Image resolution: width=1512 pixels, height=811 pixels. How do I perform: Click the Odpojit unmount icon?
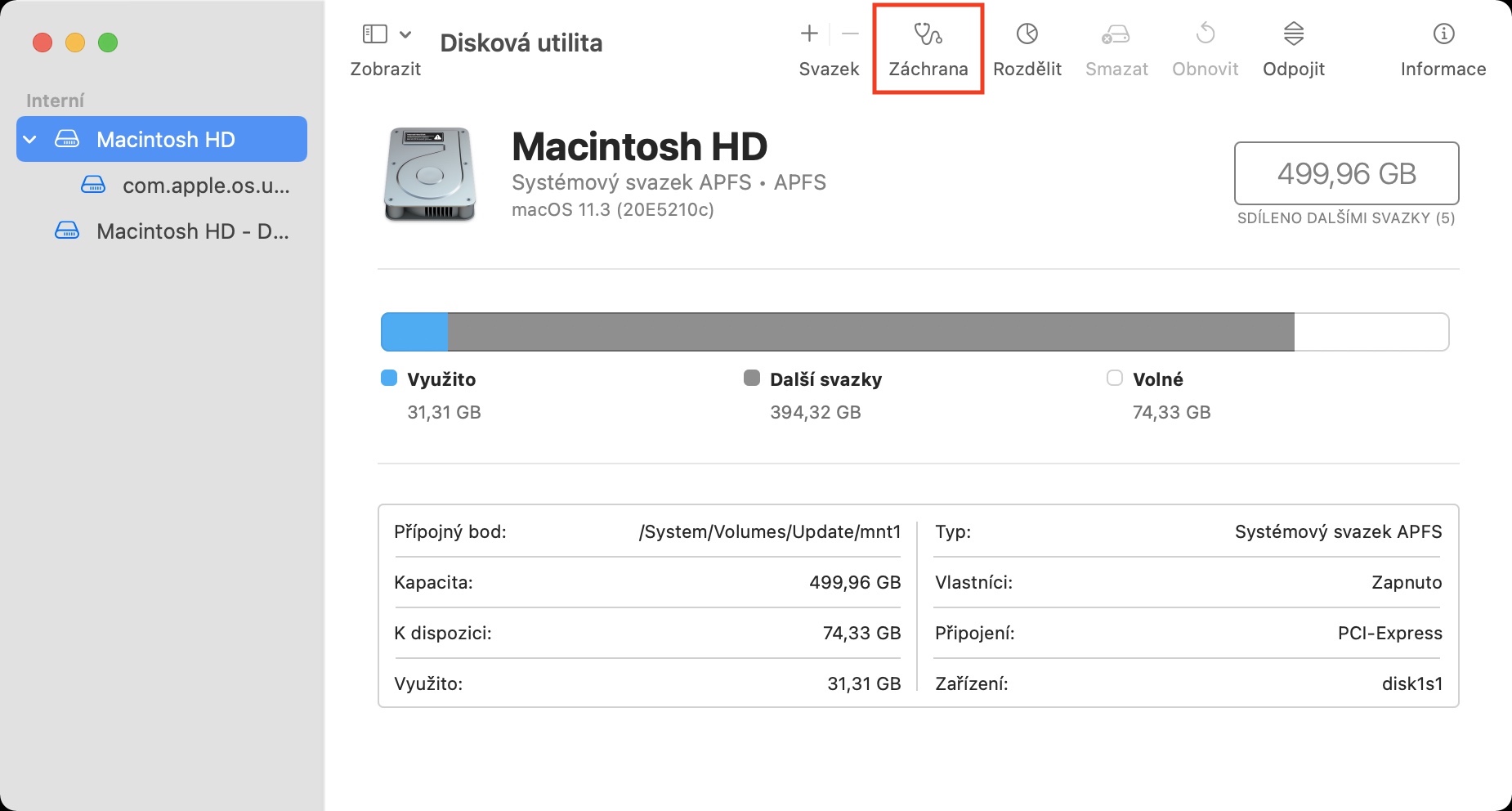click(1293, 34)
